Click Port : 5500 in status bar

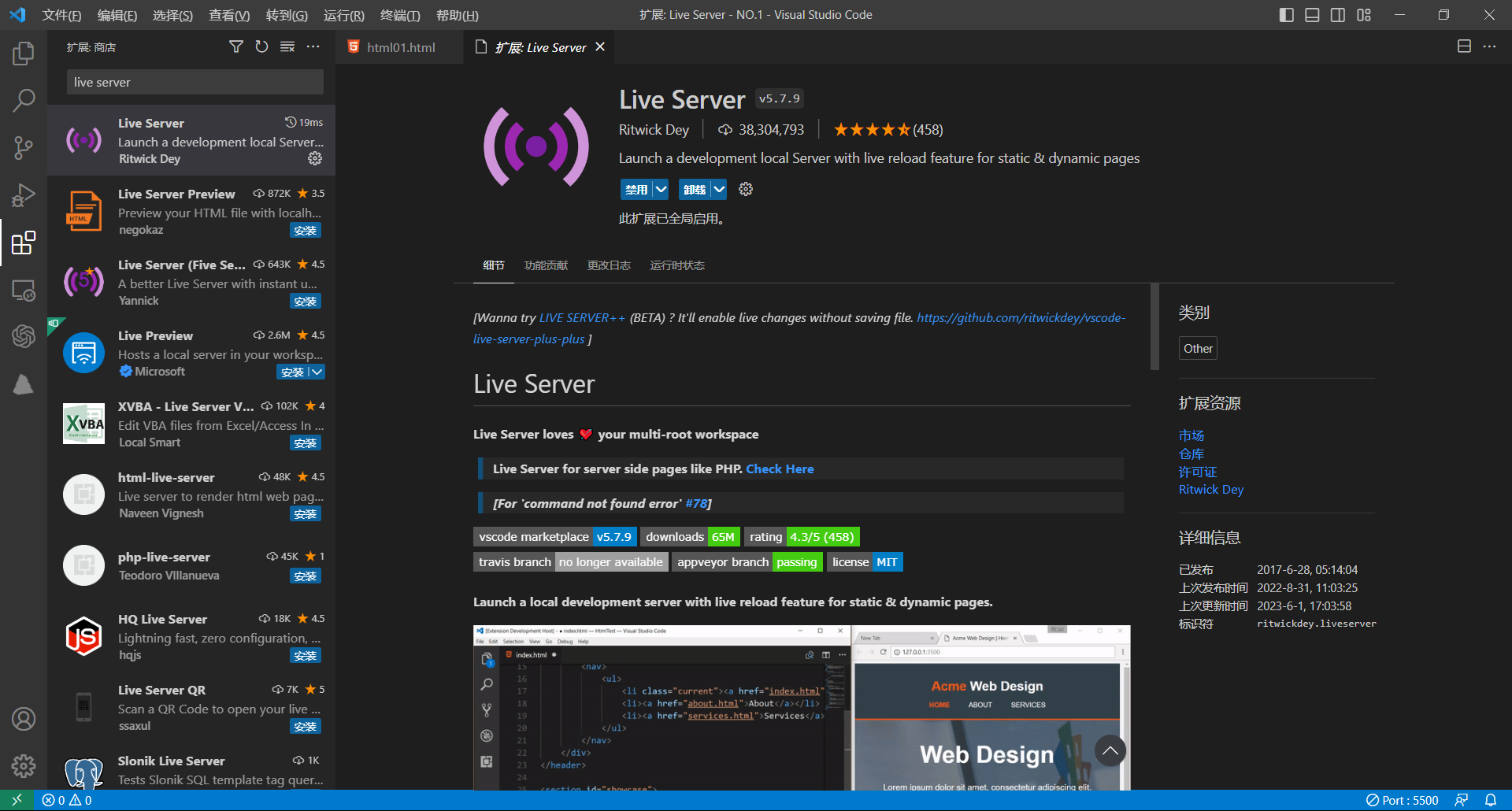coord(1403,800)
